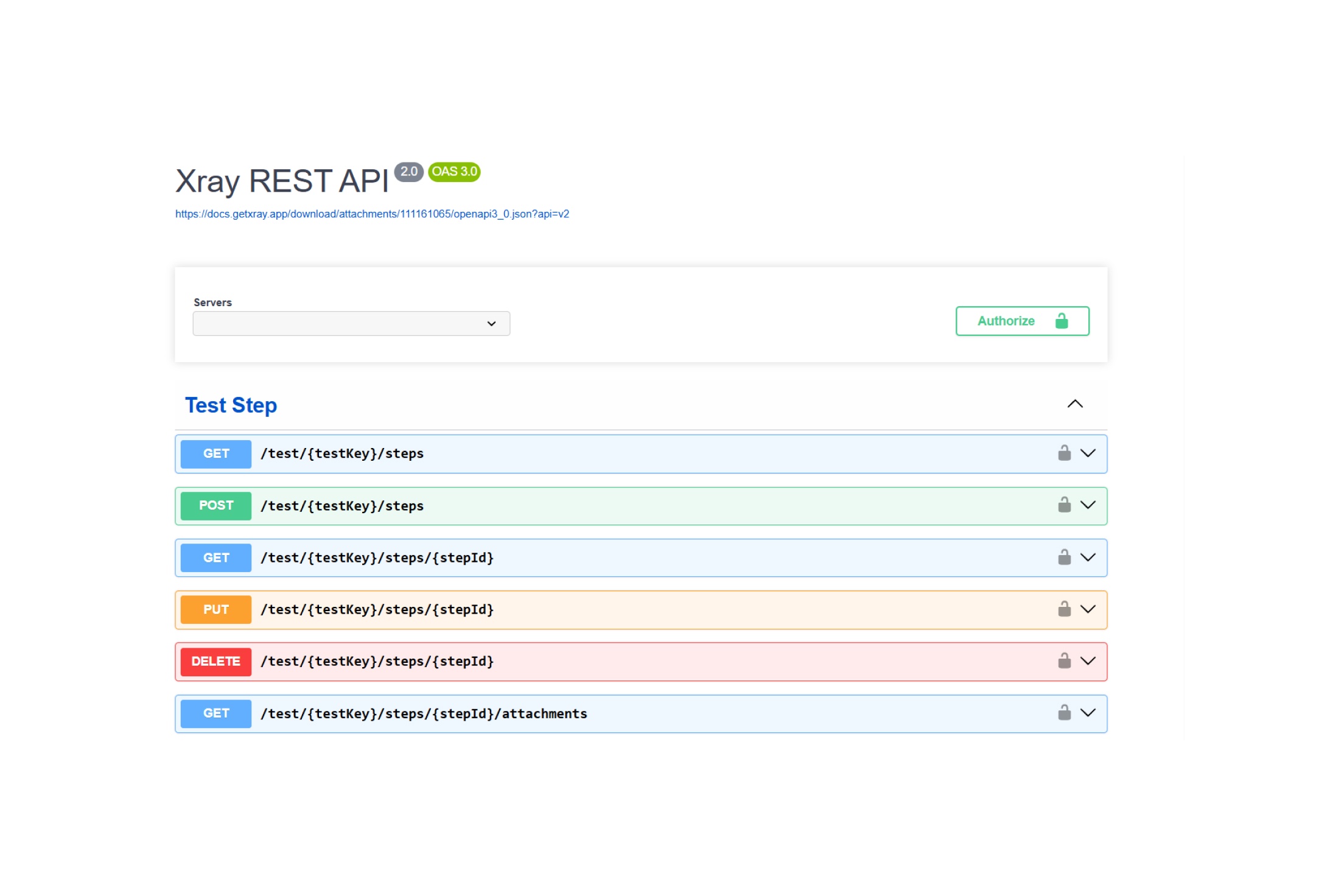This screenshot has height=896, width=1341.
Task: Expand DELETE steps/{stepId} row chevron
Action: [1088, 660]
